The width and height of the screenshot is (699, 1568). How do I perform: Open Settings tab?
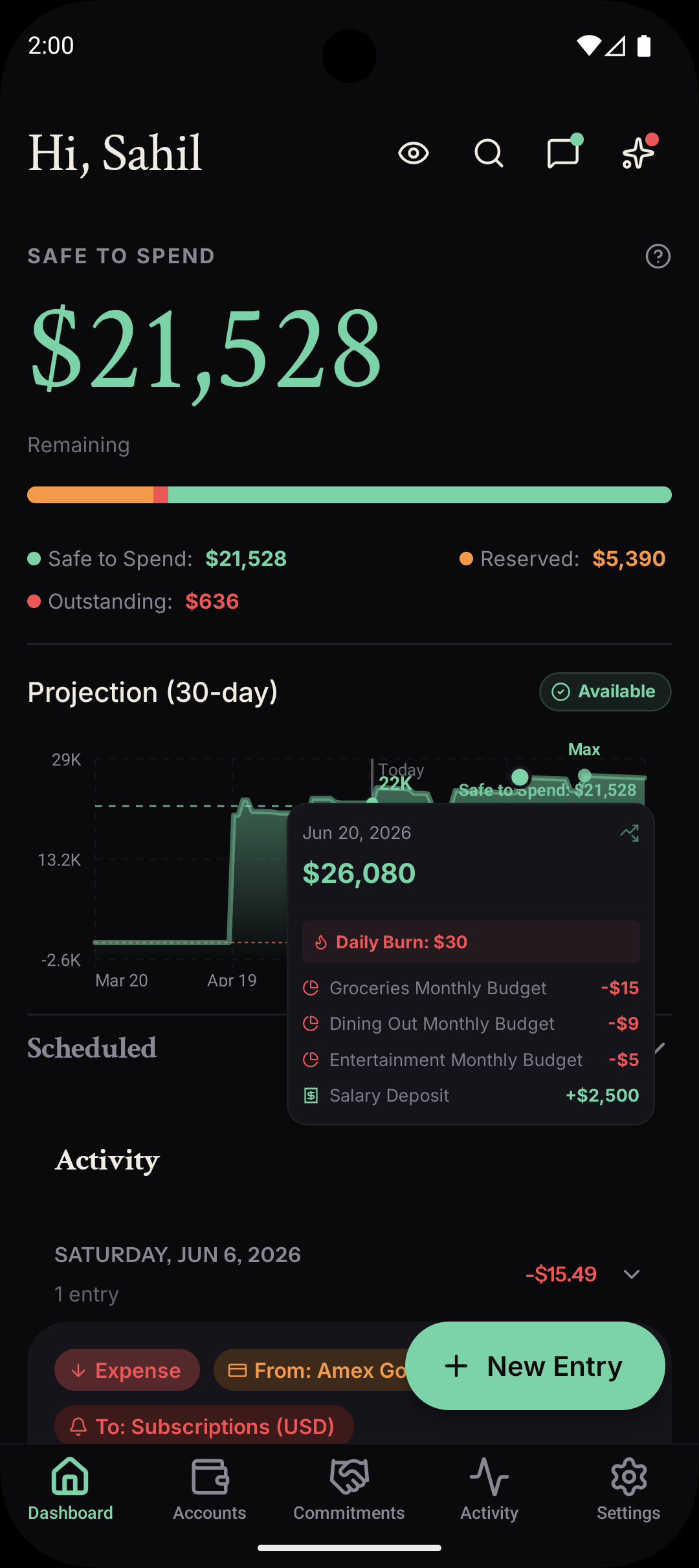[629, 1488]
